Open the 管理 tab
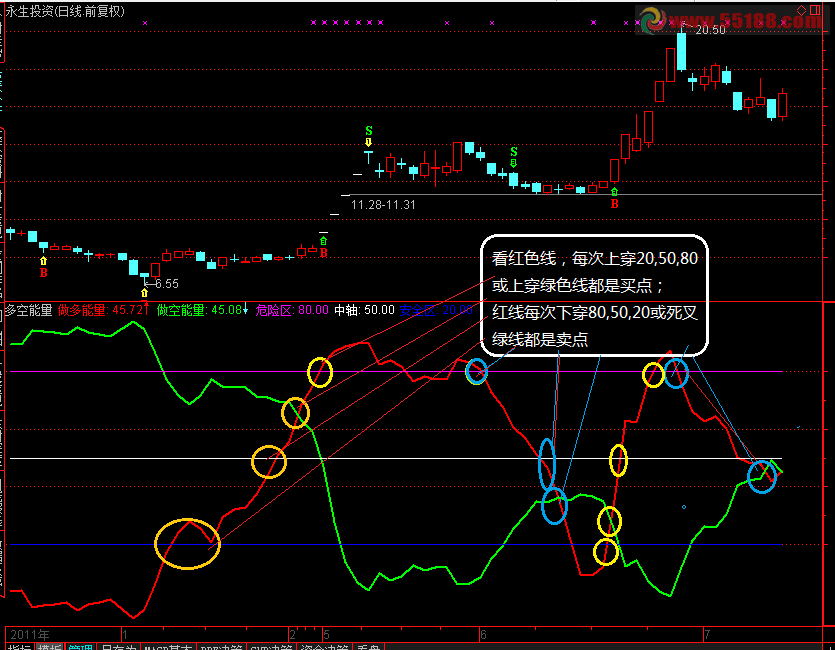The height and width of the screenshot is (650, 835). pos(80,646)
